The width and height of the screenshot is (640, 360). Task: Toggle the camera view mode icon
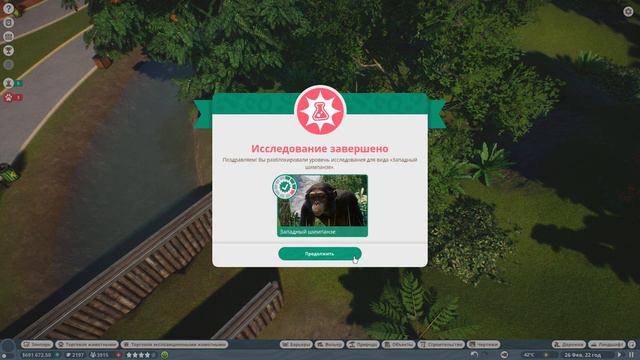tap(504, 355)
